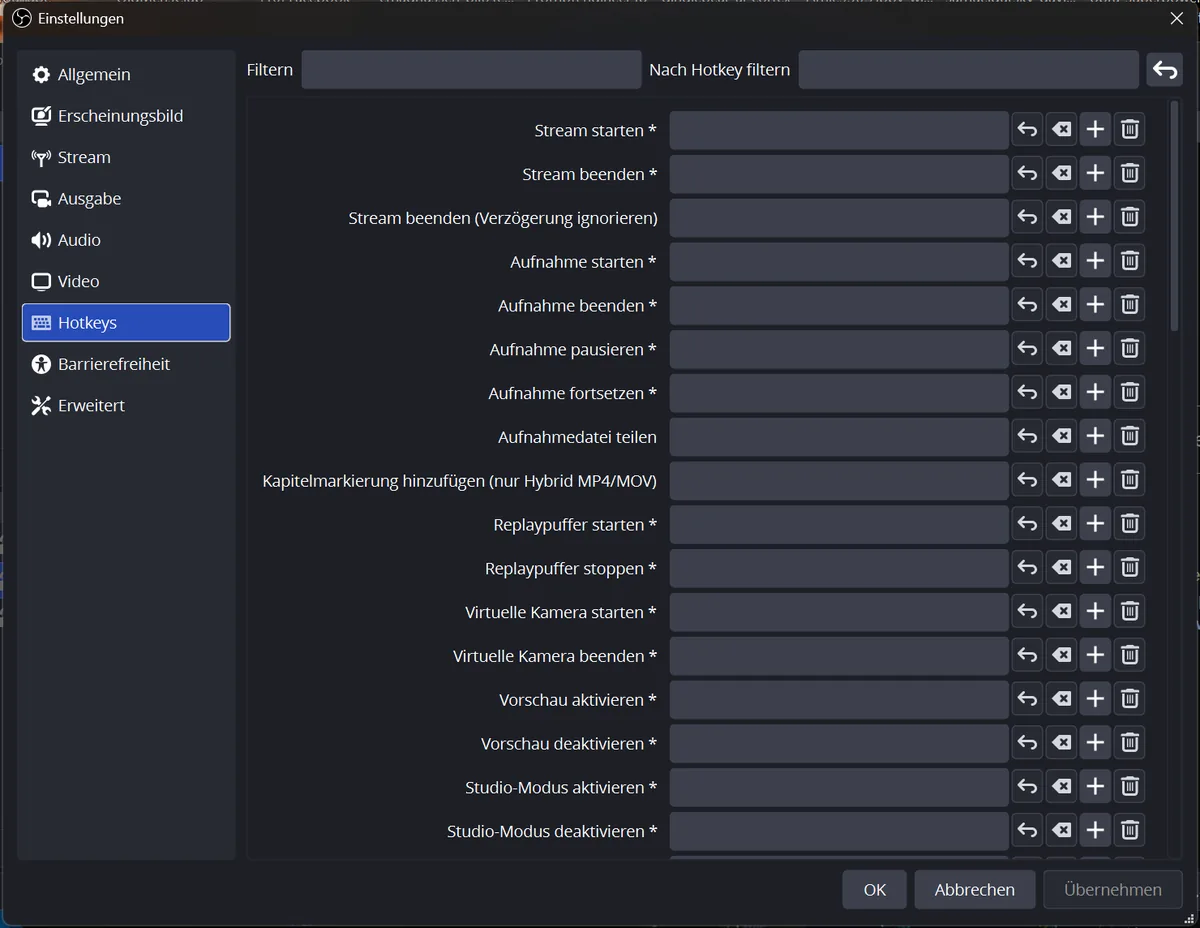Reset the Virtuelle Kamera beenden hotkey
The image size is (1200, 928).
(x=1027, y=656)
